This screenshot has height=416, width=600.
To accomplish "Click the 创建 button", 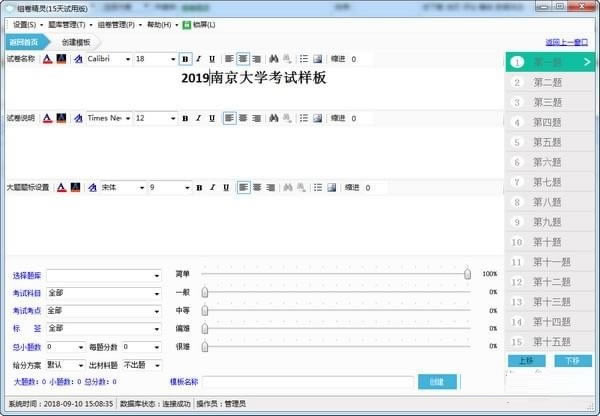I will coord(436,382).
